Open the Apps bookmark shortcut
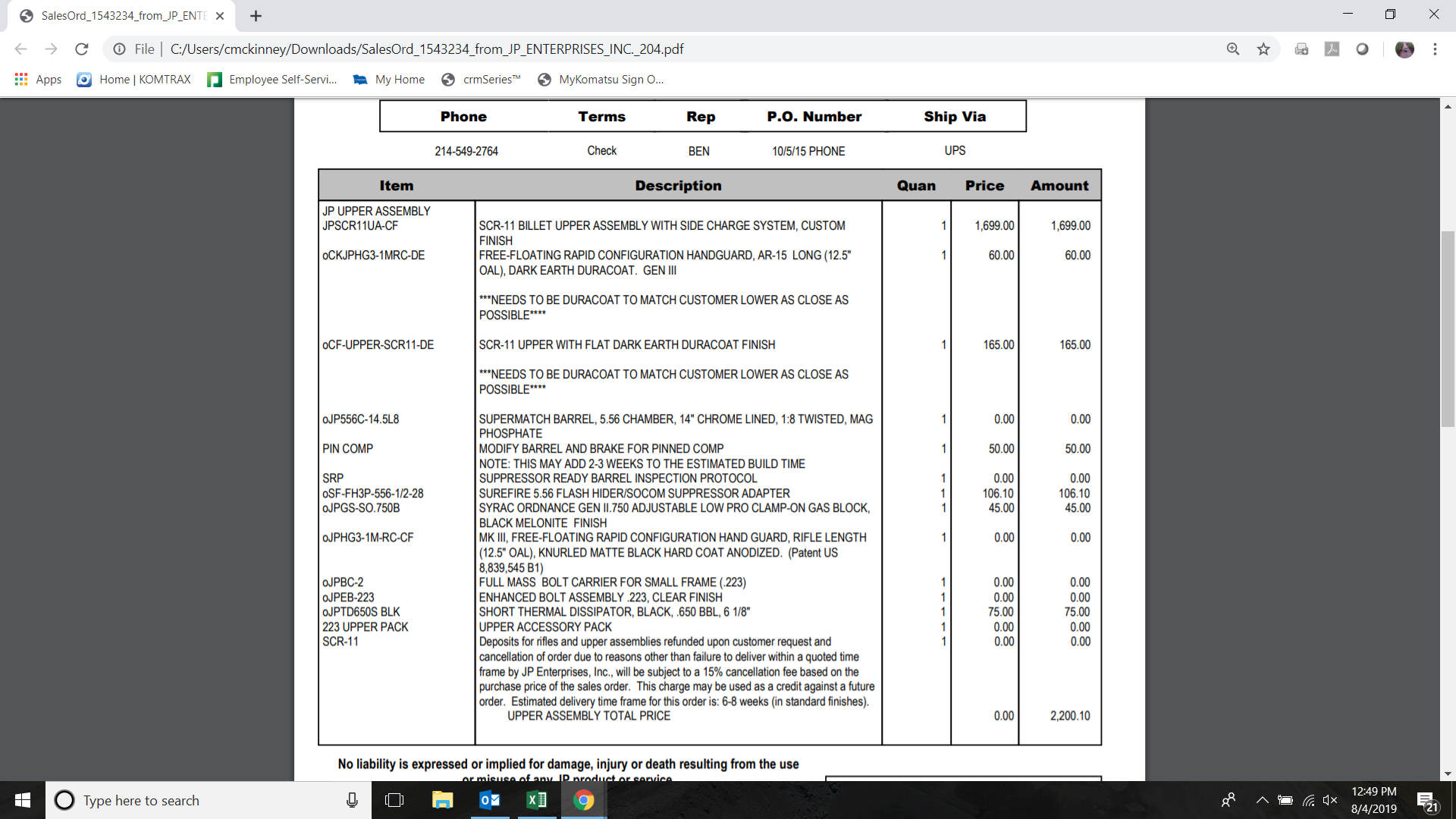 [x=38, y=80]
